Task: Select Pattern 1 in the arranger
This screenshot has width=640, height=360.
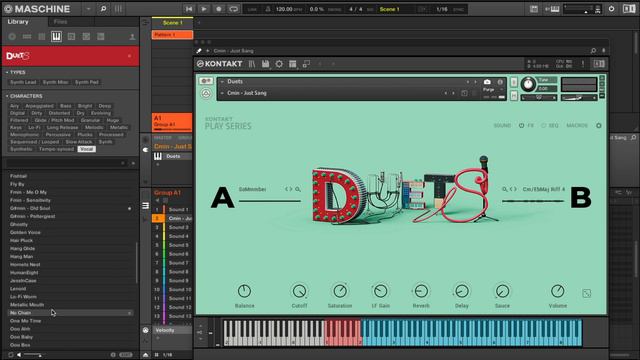Action: click(x=172, y=35)
